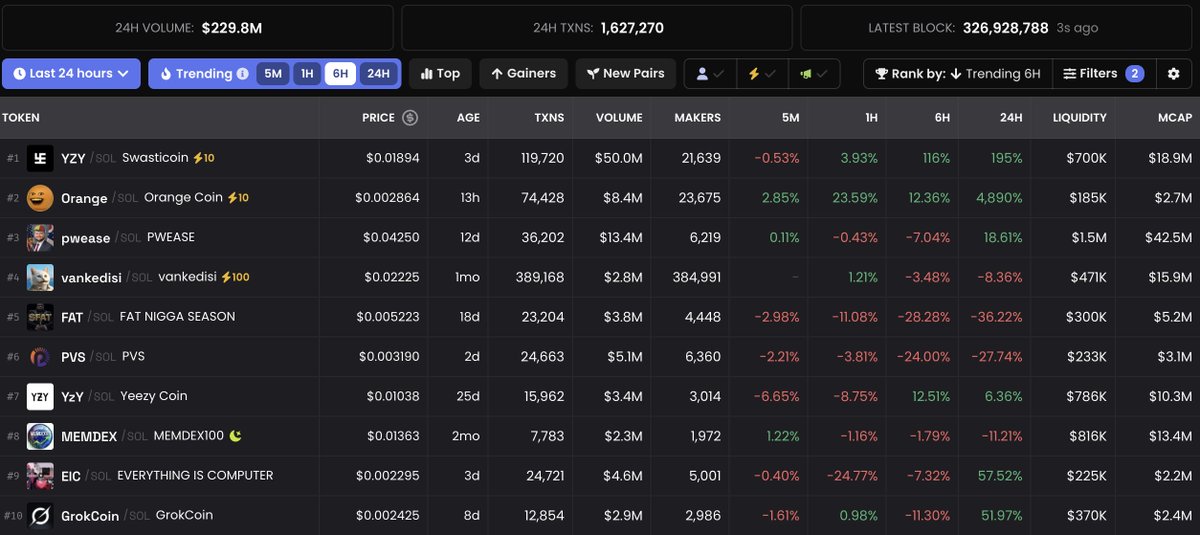
Task: Click the Trending flame button
Action: click(196, 74)
